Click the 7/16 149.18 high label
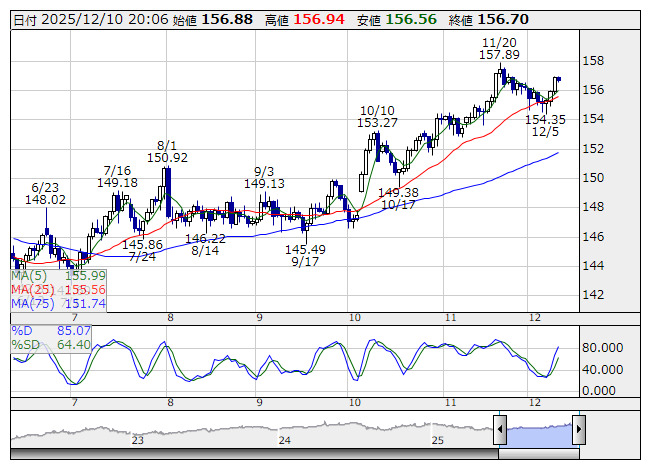 (117, 177)
